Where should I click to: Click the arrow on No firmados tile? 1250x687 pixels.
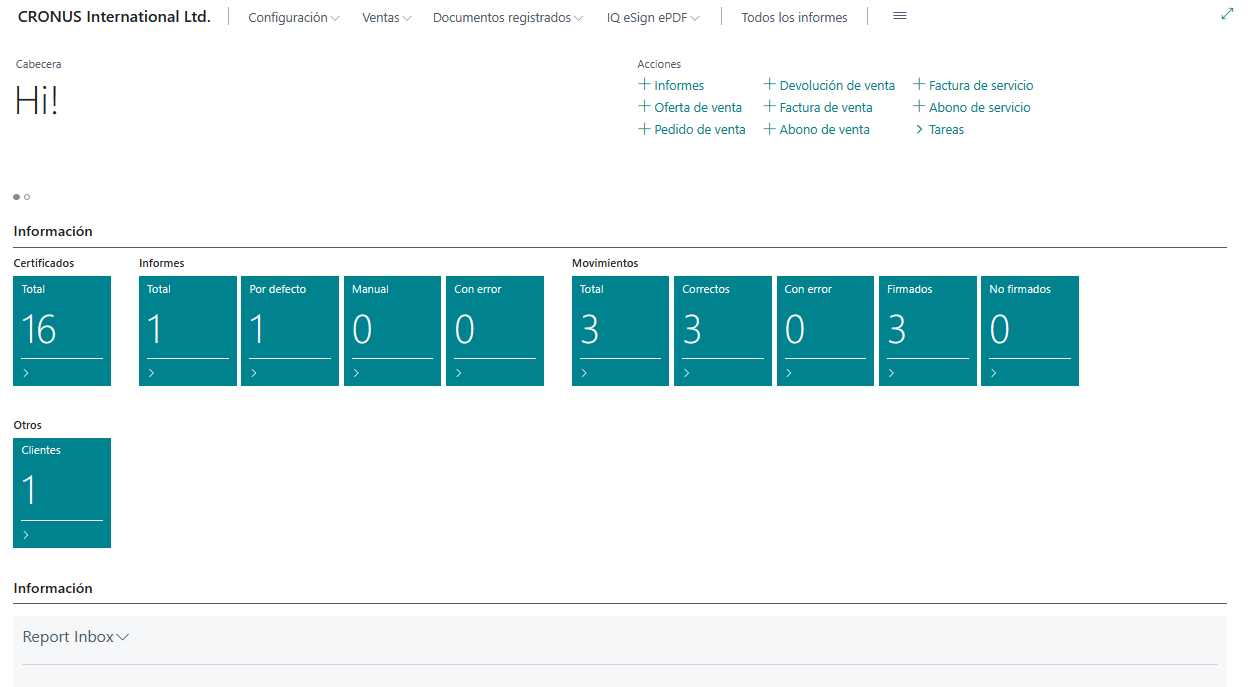[993, 373]
